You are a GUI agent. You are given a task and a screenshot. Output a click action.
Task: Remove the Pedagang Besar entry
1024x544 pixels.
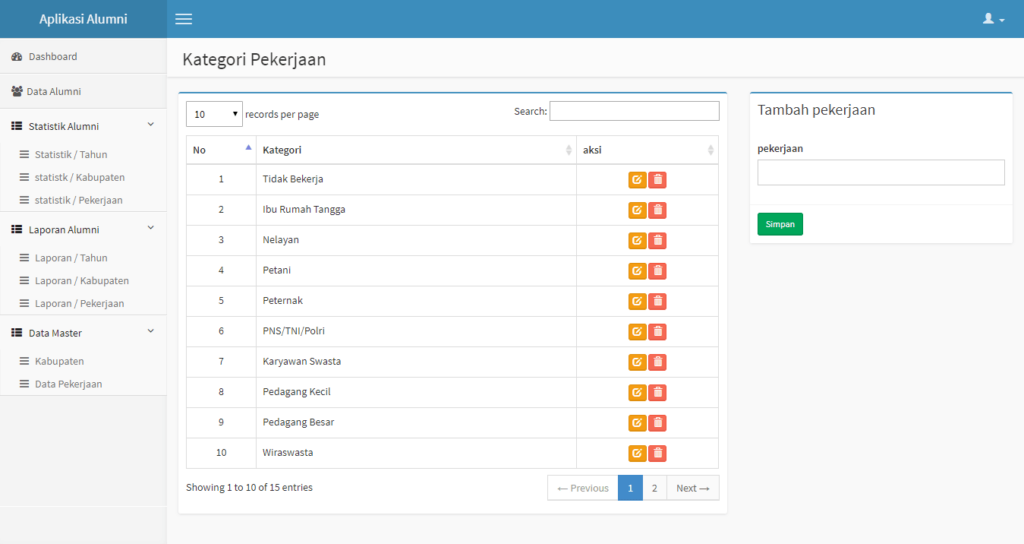(x=657, y=423)
